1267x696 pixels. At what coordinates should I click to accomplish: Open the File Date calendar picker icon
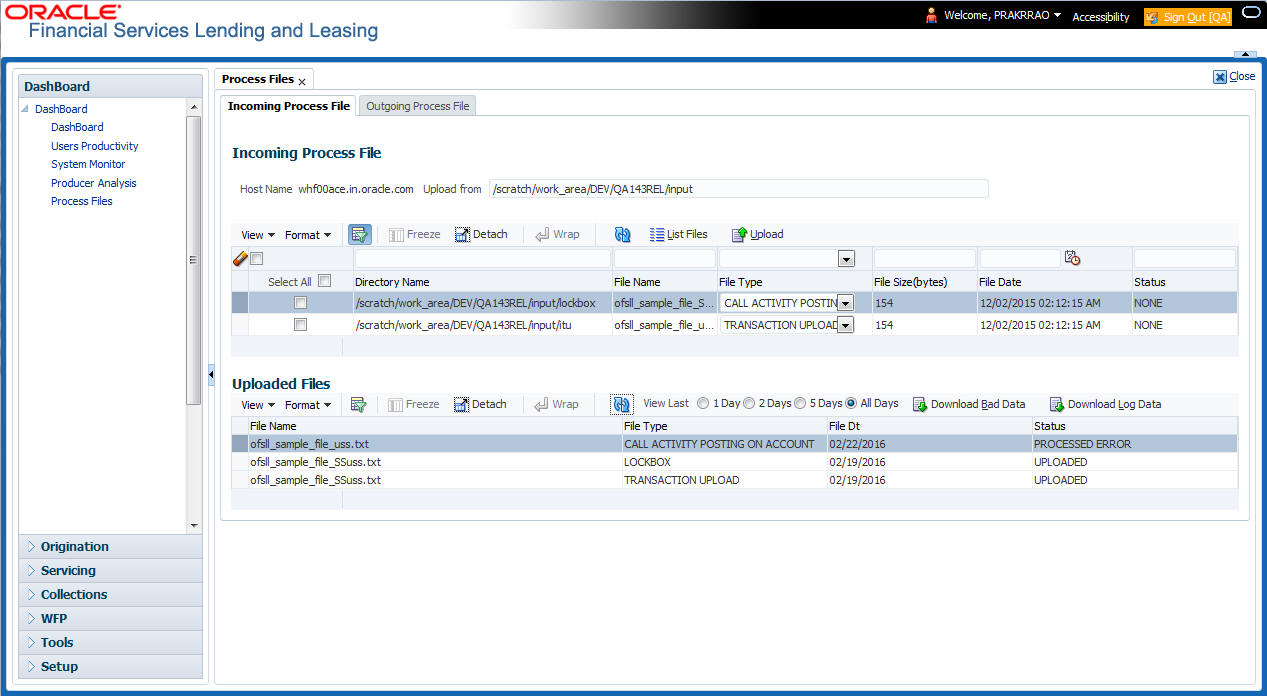click(x=1073, y=259)
